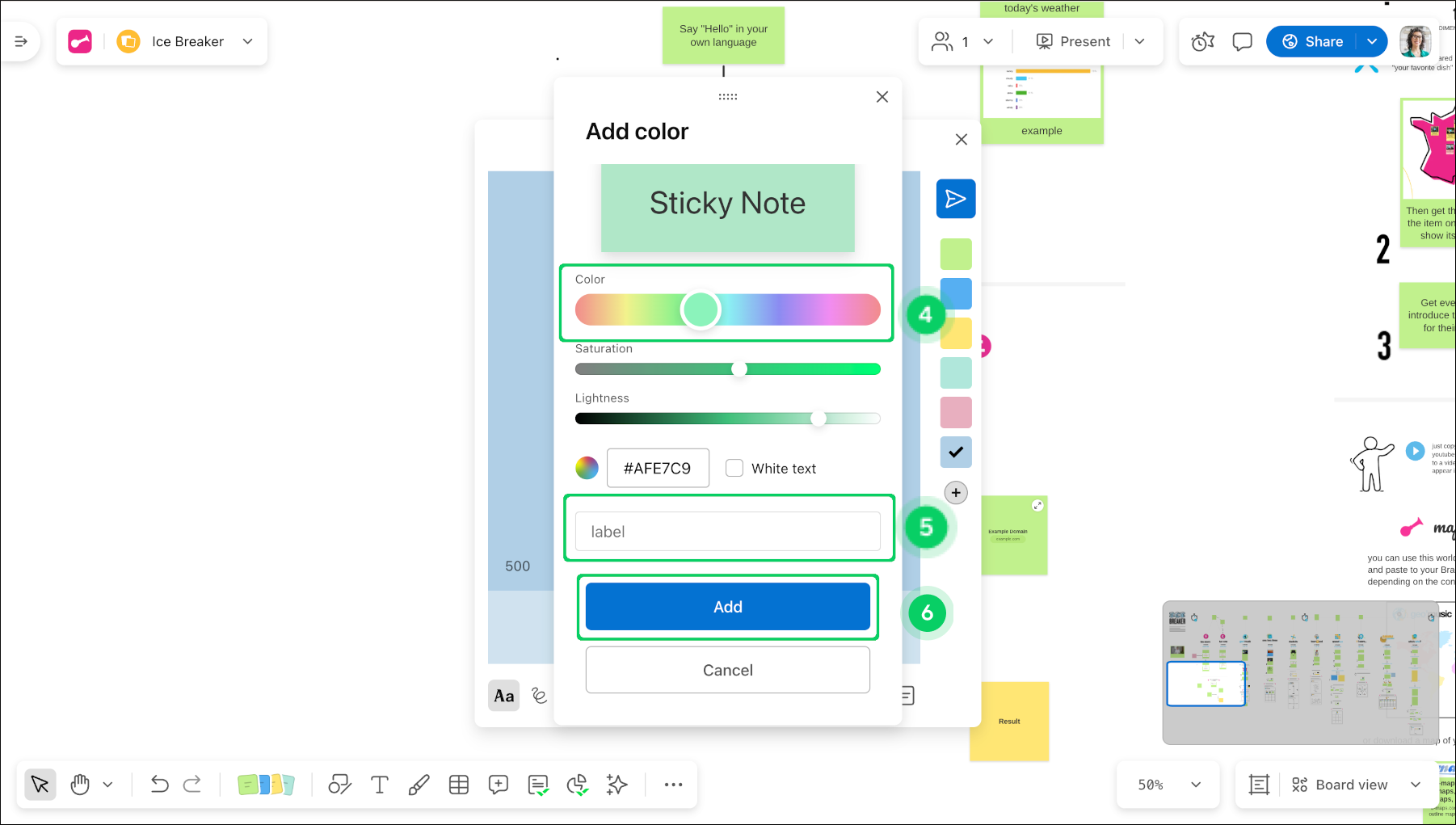Open the 50% zoom level dropdown
Screen dimensions: 1456x825
tap(1168, 785)
